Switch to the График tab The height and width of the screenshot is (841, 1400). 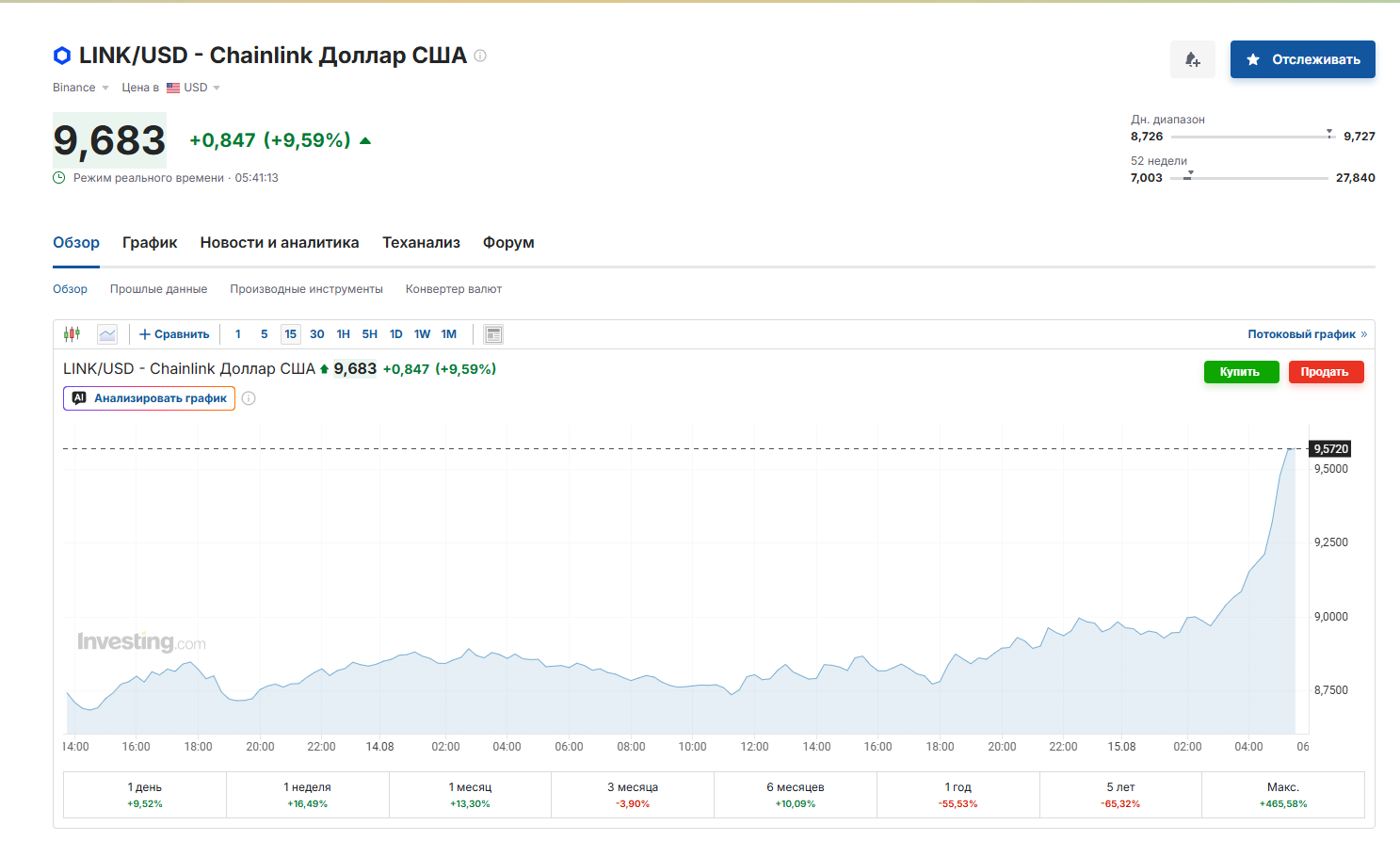click(x=150, y=243)
